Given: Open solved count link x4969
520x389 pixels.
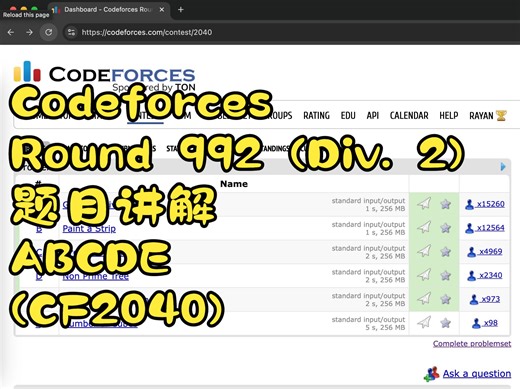Looking at the screenshot, I should 491,251.
